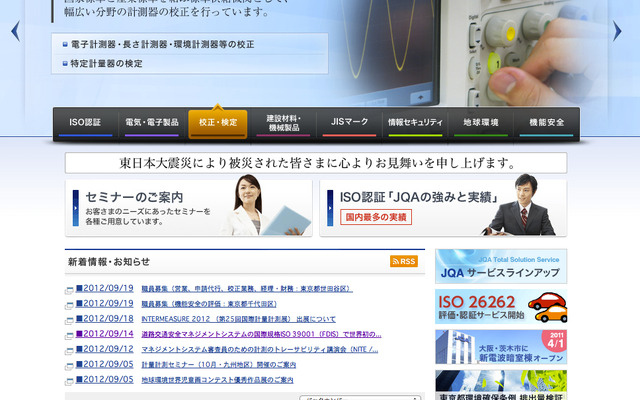Open the 特定計量器の検定 link
Screen dimensions: 640x400
[107, 64]
